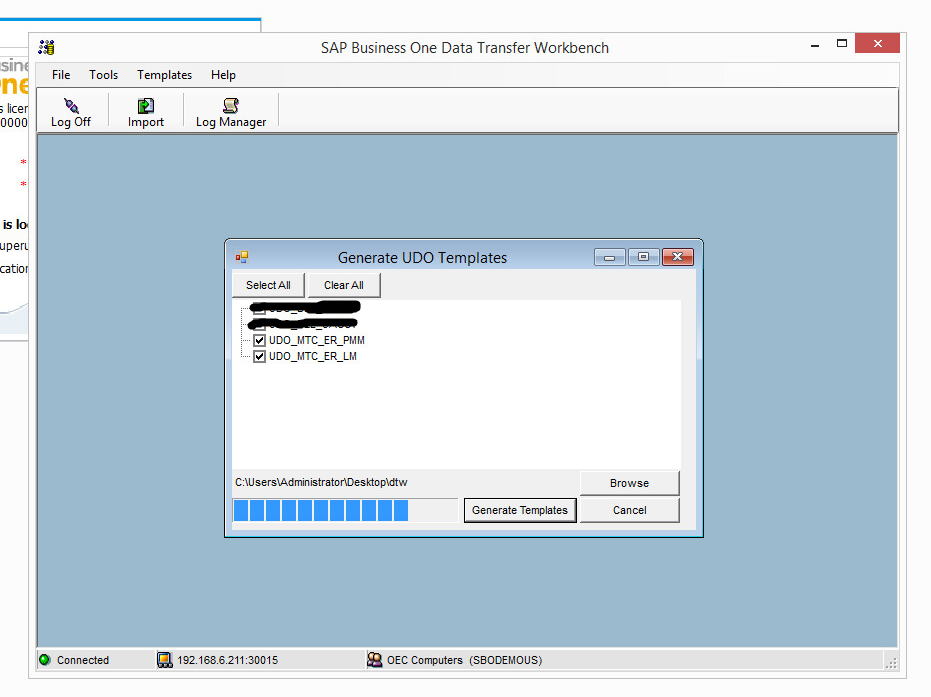
Task: Click the server computer icon in status bar
Action: 164,660
